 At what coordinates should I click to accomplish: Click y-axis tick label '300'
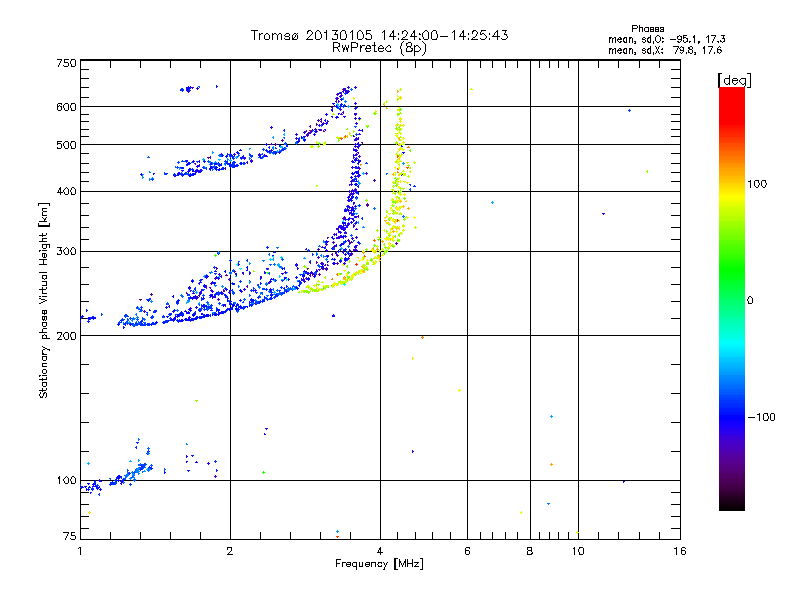[x=67, y=251]
